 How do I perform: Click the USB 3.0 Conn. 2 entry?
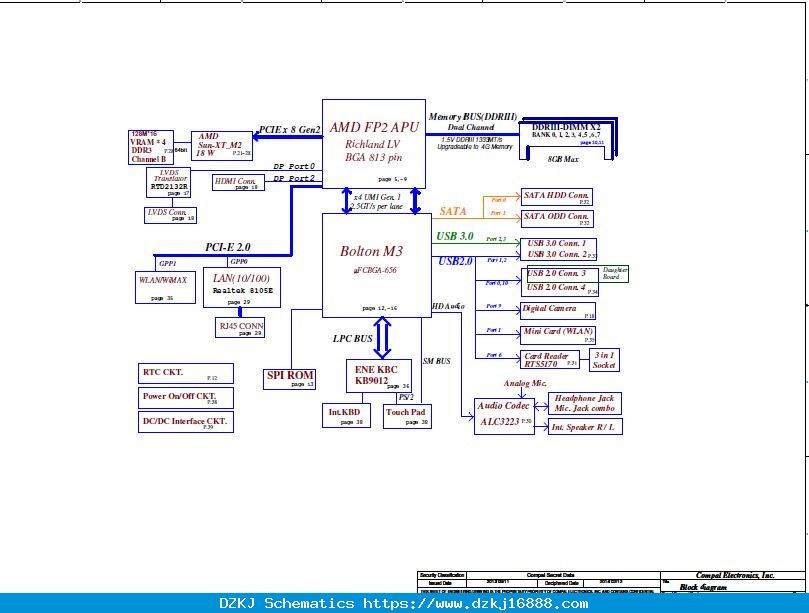tap(557, 254)
